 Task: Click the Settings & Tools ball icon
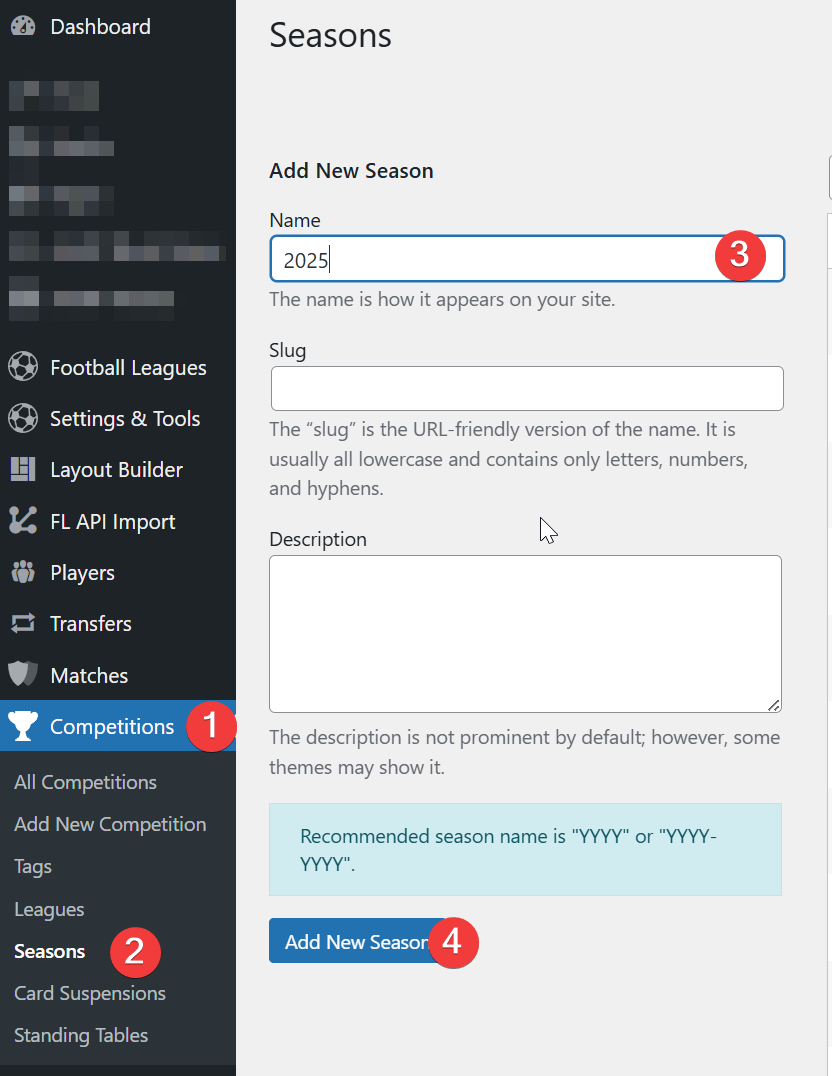point(23,419)
